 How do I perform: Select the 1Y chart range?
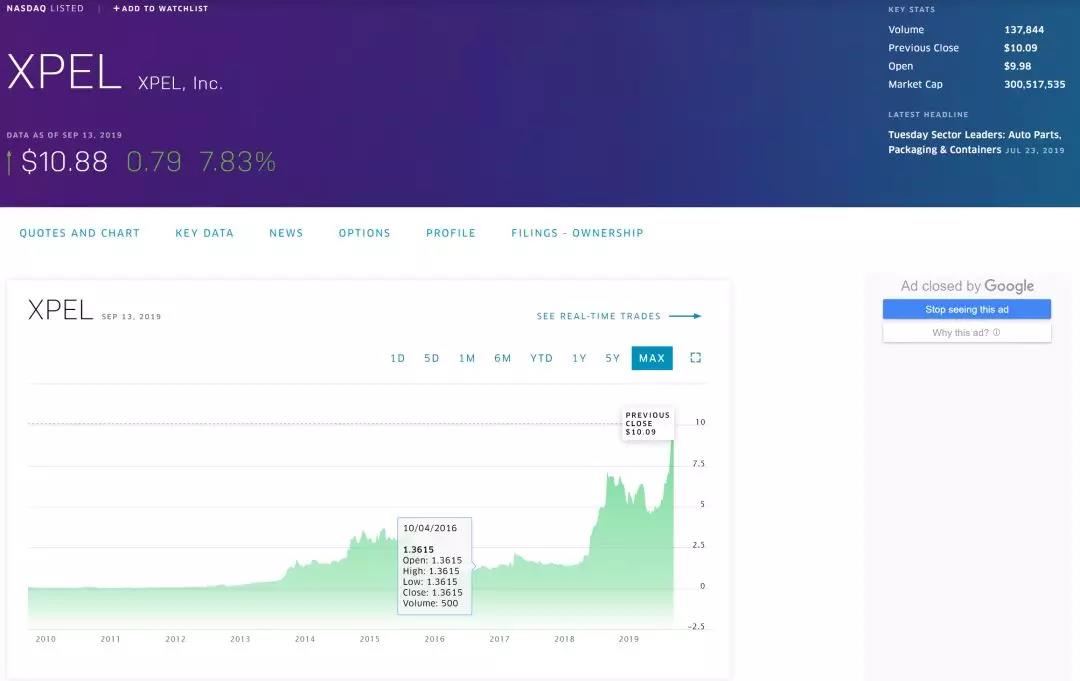point(579,358)
